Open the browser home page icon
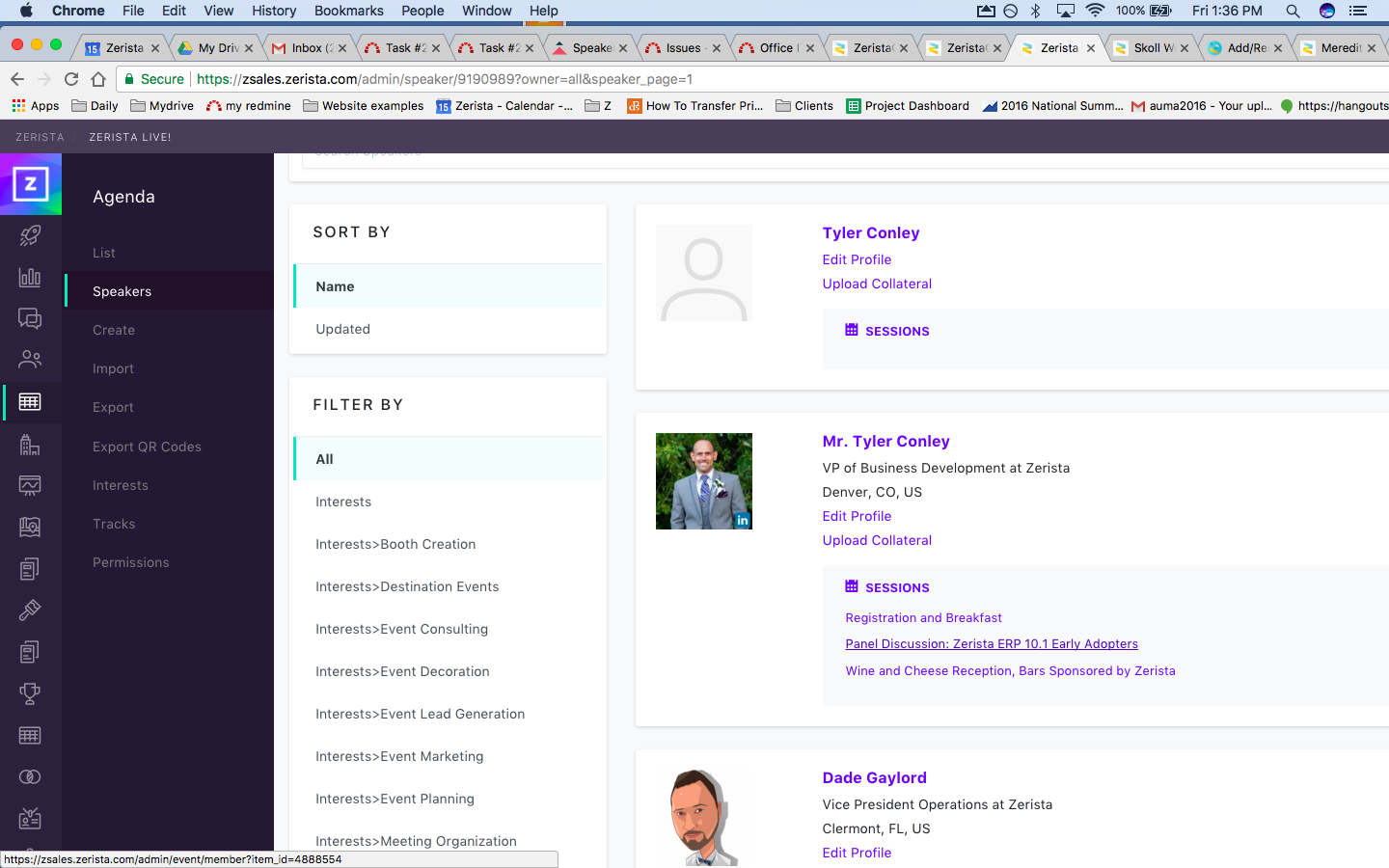Viewport: 1389px width, 868px height. pyautogui.click(x=98, y=79)
